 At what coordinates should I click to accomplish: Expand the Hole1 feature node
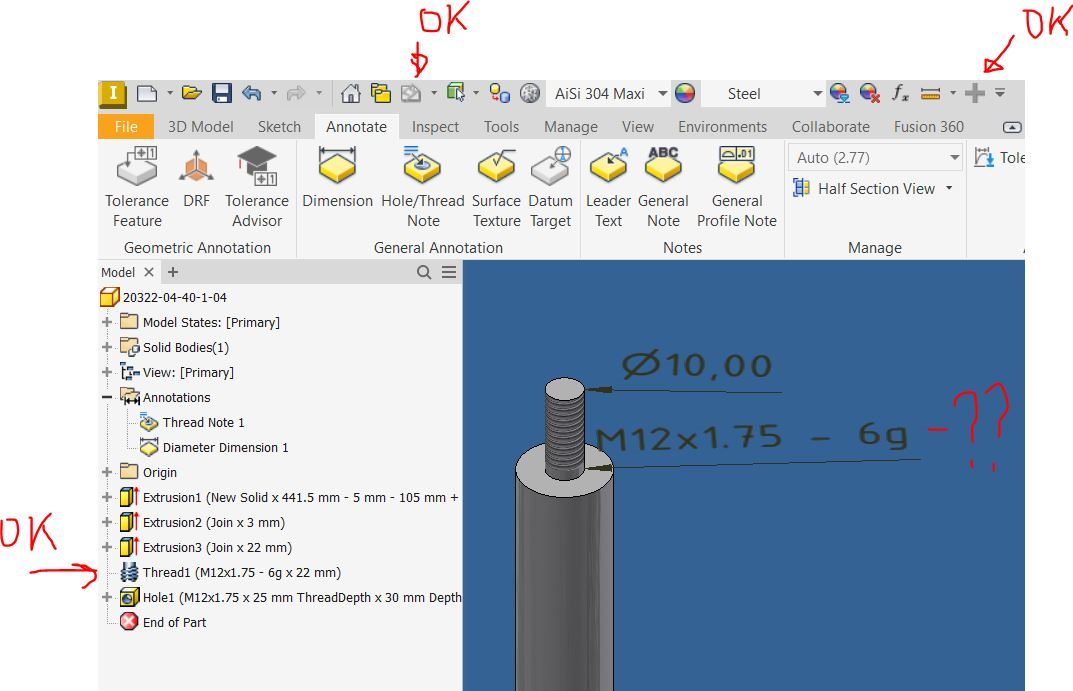click(x=107, y=597)
